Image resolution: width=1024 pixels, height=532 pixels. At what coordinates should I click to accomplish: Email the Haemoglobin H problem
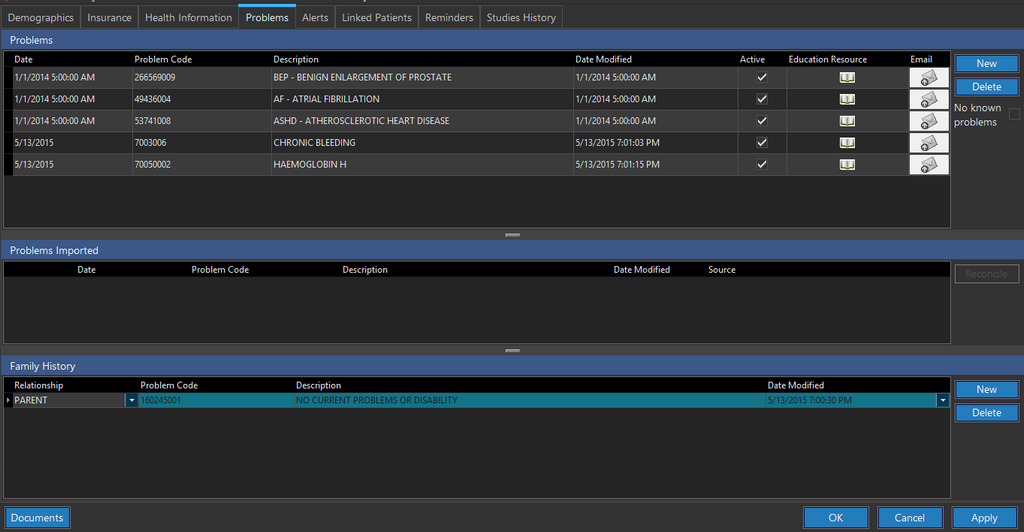pyautogui.click(x=929, y=165)
